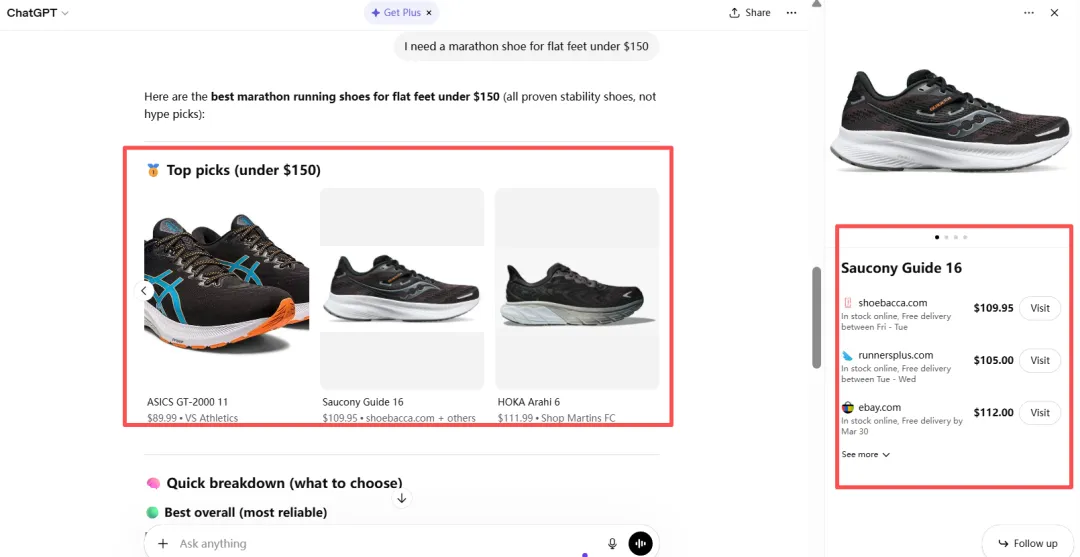Open the ChatGPT model selector dropdown
The width and height of the screenshot is (1080, 557).
[x=38, y=13]
